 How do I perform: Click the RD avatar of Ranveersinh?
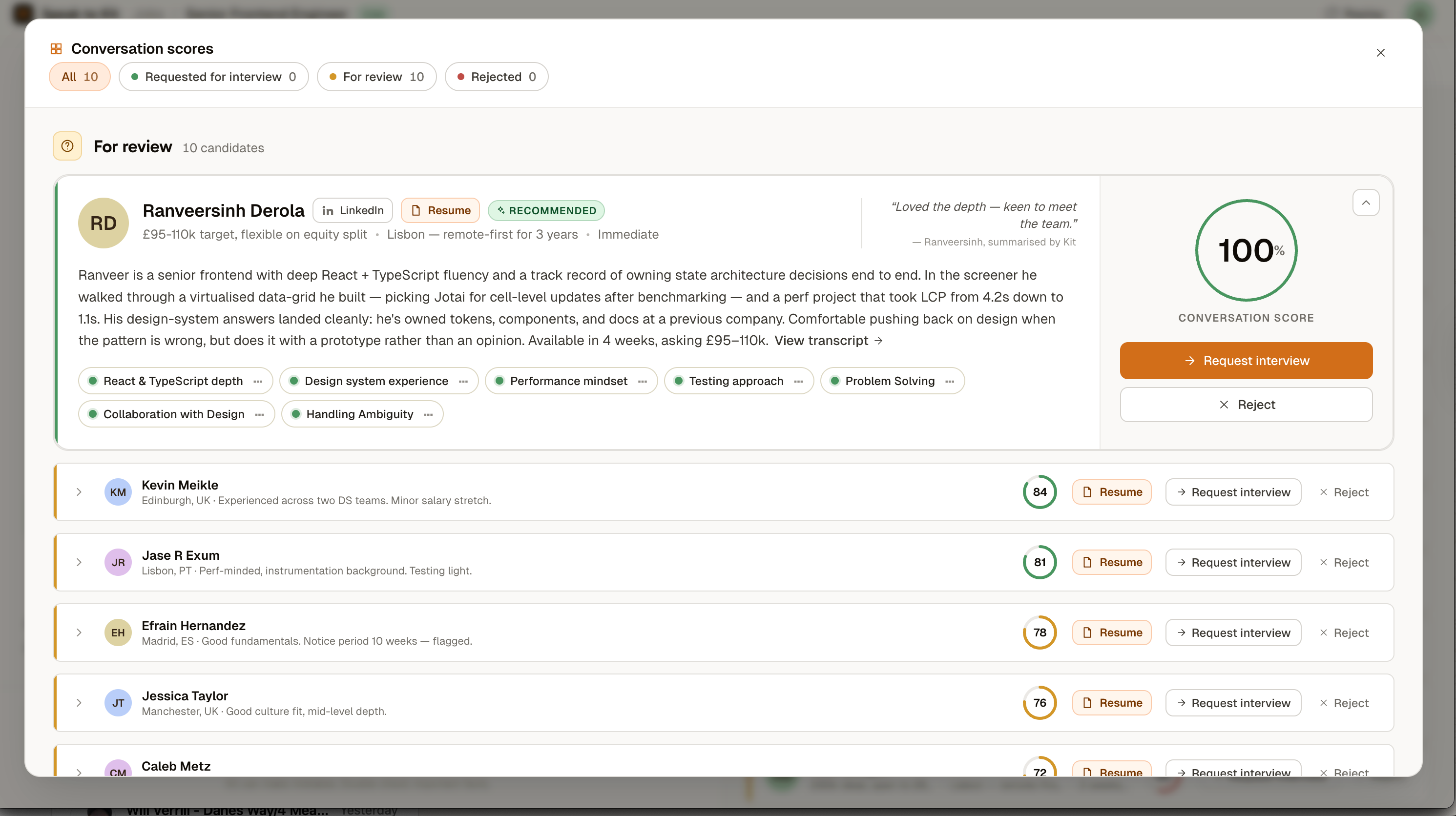104,223
